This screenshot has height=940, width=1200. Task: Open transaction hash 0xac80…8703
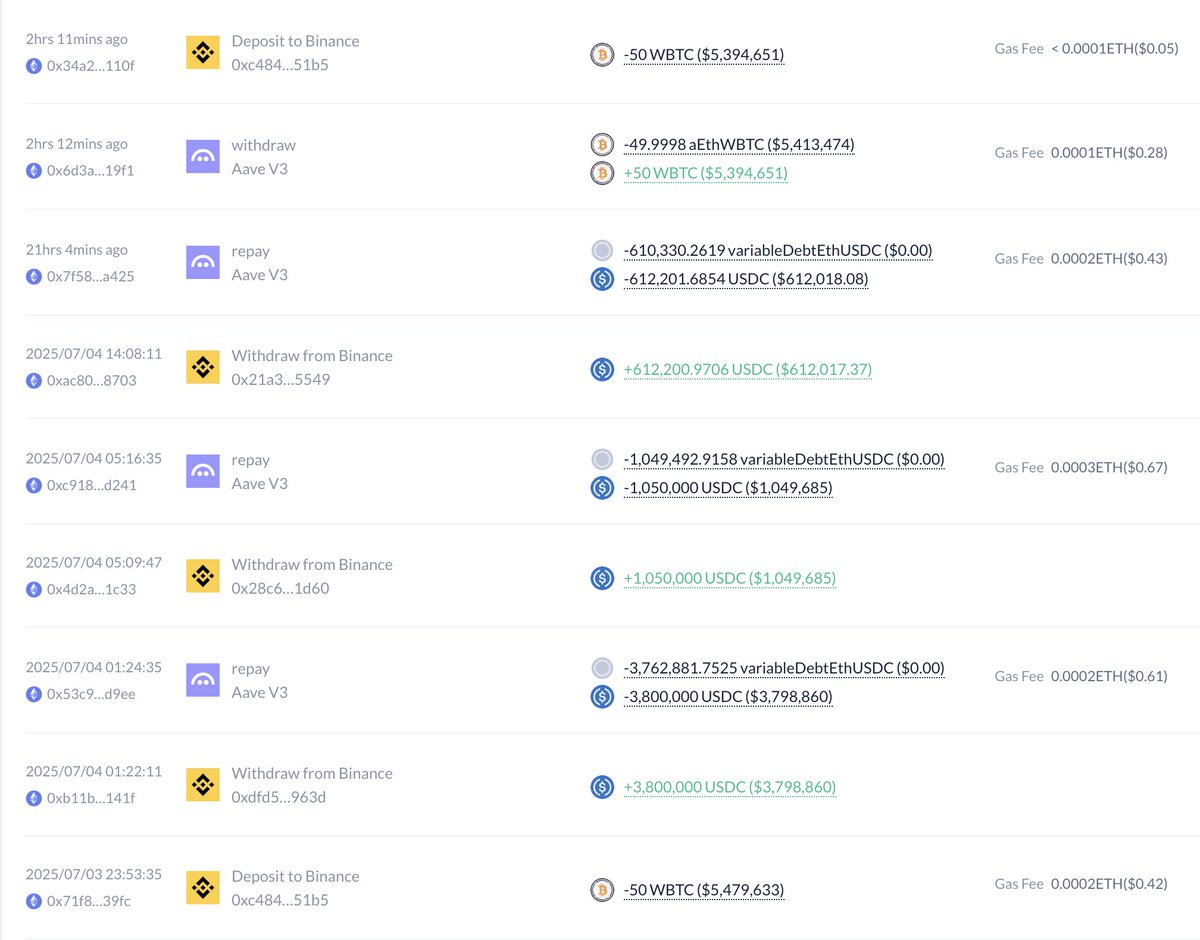(92, 380)
